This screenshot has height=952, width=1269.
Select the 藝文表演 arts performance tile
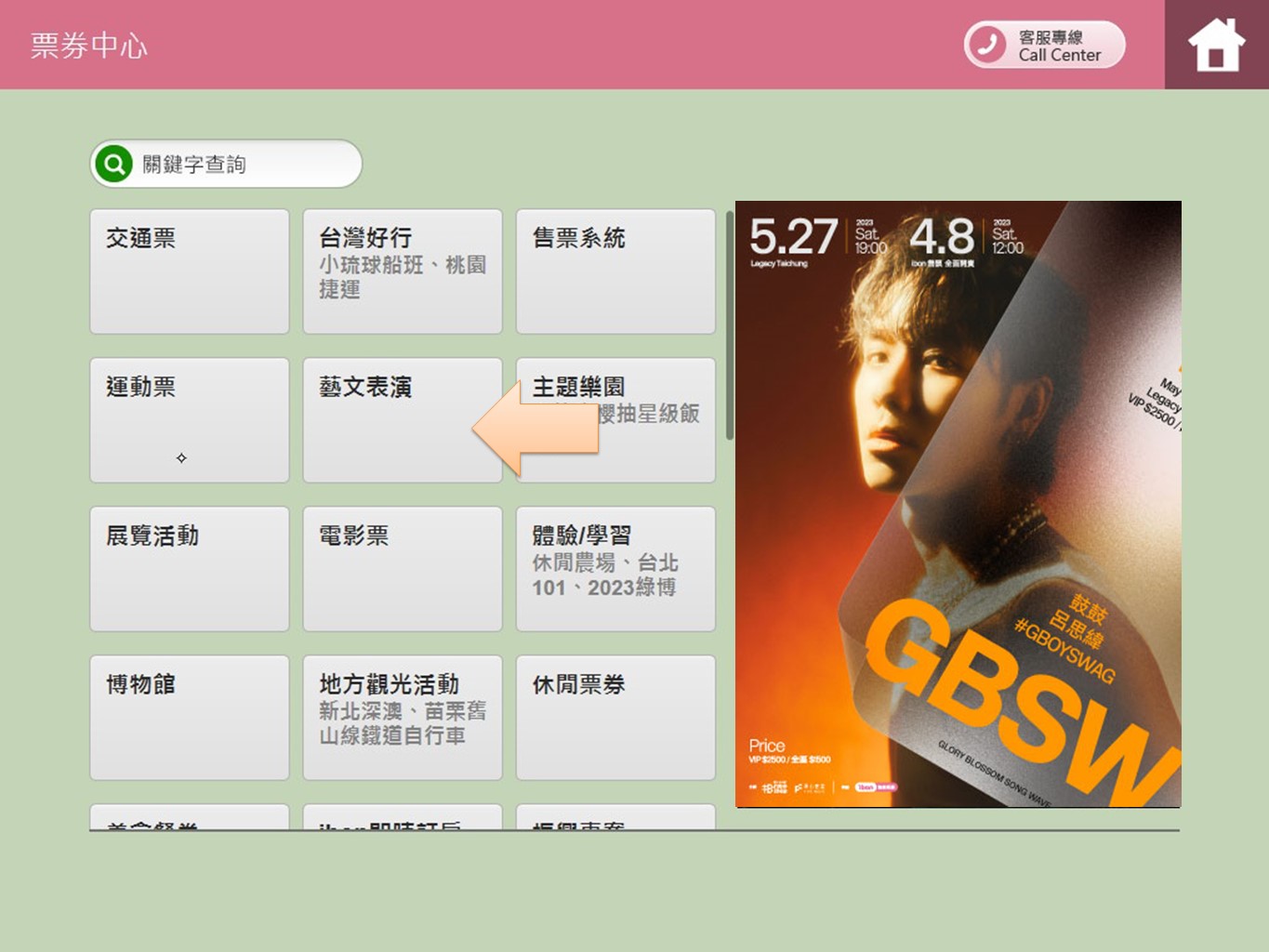pyautogui.click(x=390, y=420)
